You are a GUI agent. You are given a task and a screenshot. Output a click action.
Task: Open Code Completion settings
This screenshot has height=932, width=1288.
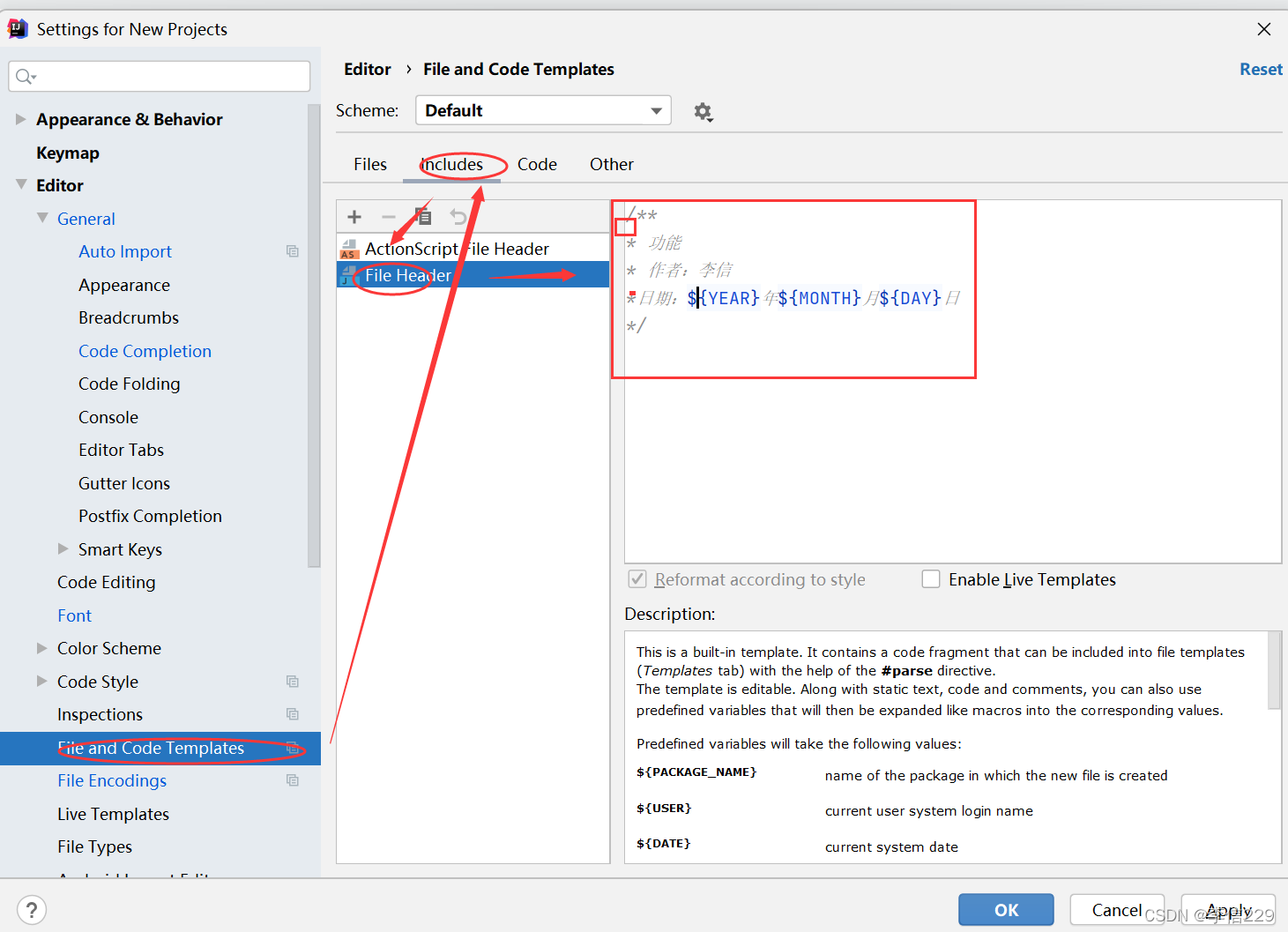145,351
